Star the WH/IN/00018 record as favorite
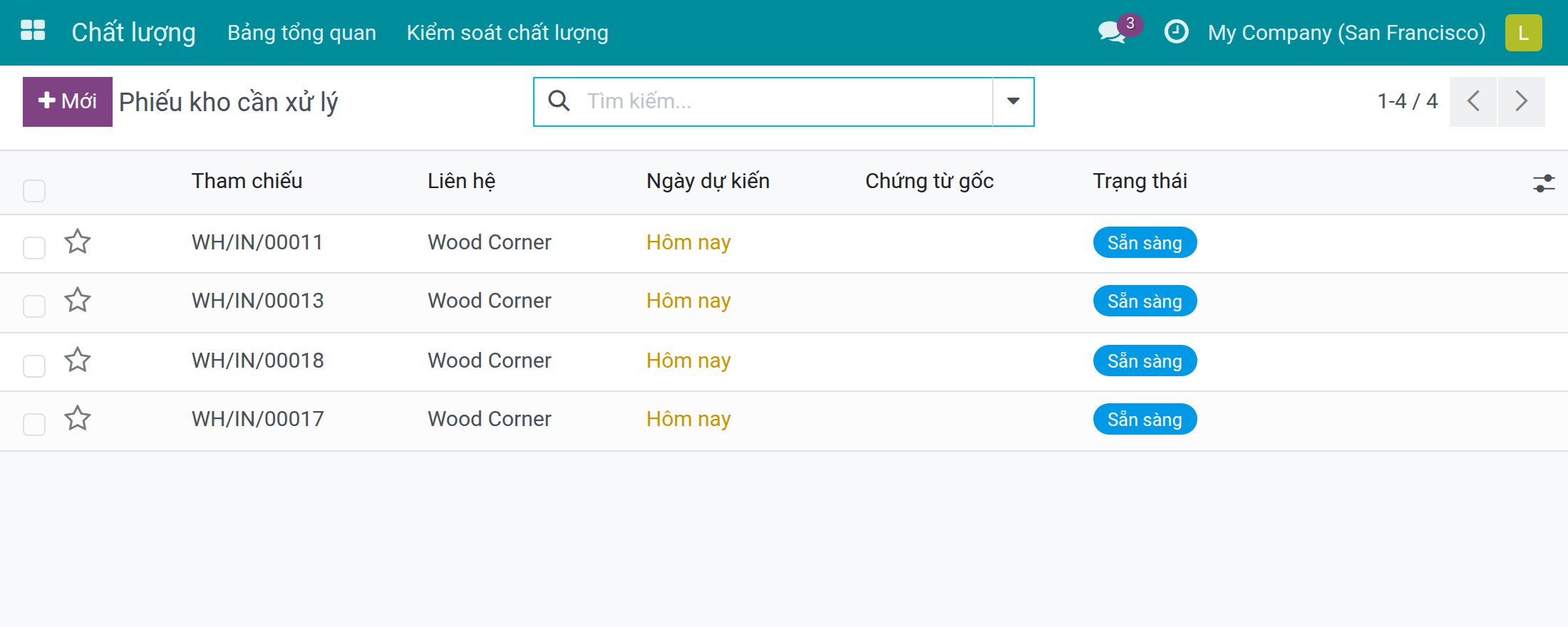This screenshot has width=1568, height=627. tap(78, 360)
